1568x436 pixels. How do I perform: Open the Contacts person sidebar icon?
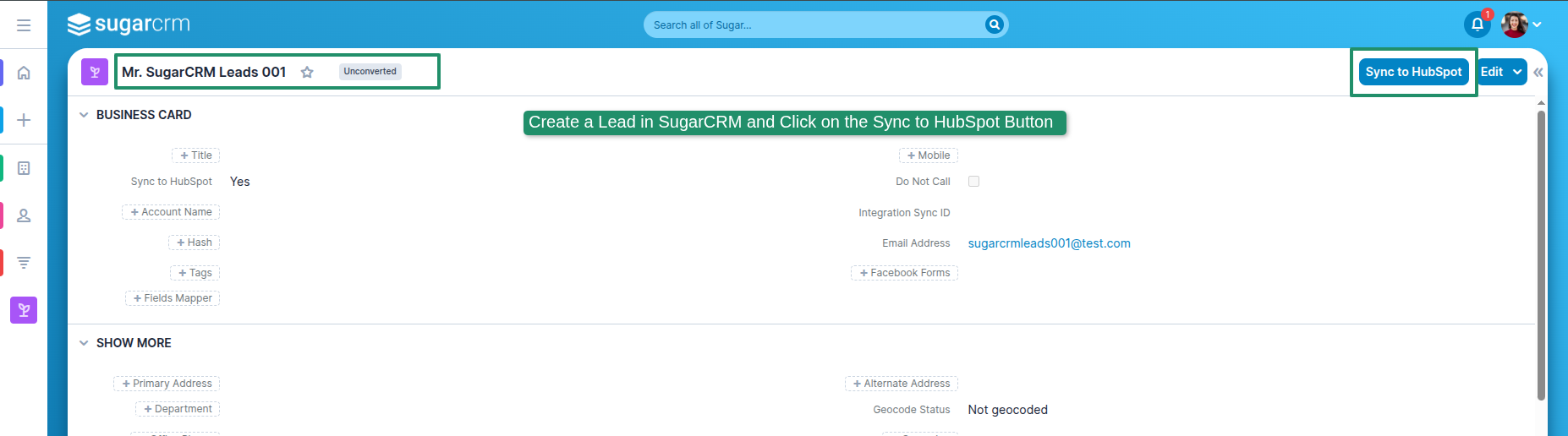[x=24, y=215]
